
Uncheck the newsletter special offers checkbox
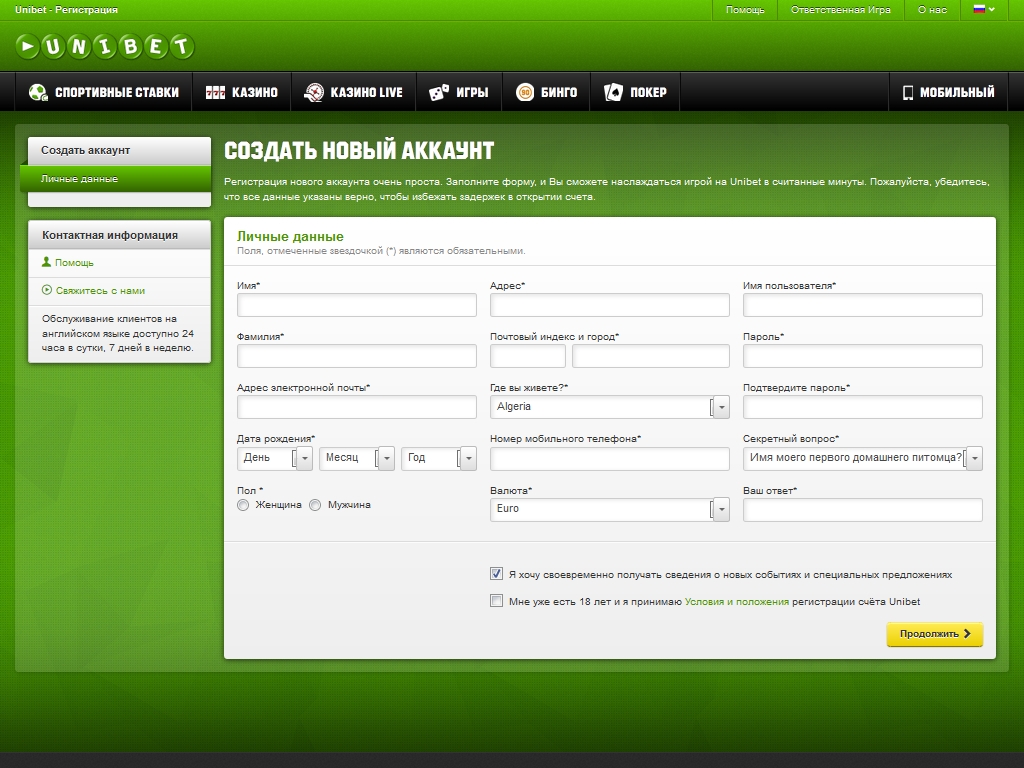click(496, 574)
